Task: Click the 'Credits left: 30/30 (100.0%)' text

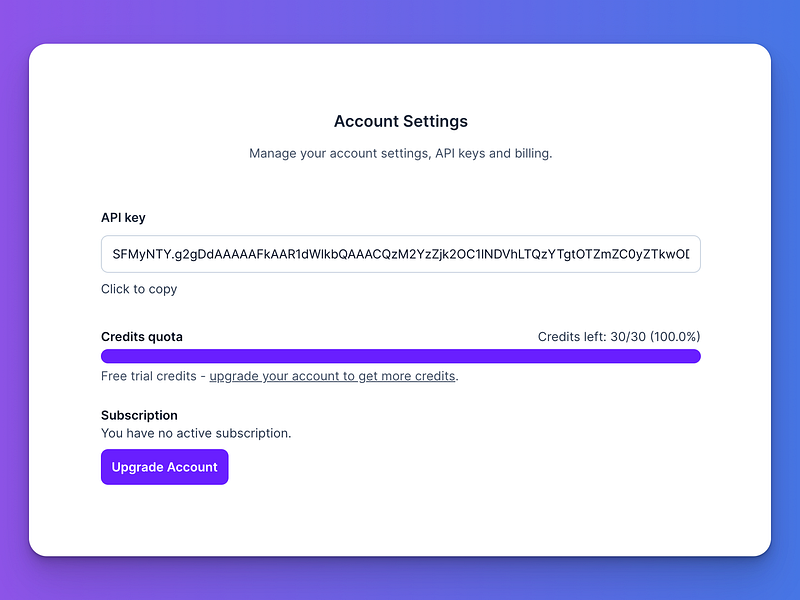Action: tap(619, 337)
